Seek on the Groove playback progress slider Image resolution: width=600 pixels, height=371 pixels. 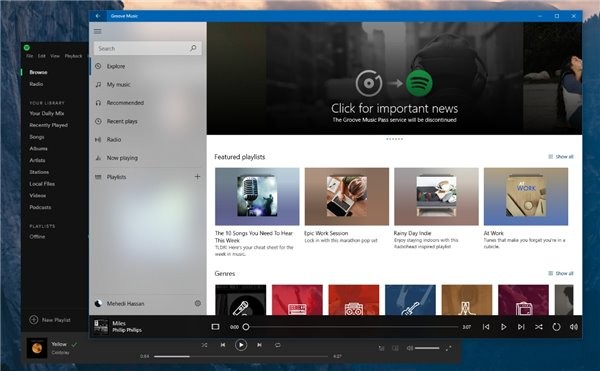tap(351, 327)
